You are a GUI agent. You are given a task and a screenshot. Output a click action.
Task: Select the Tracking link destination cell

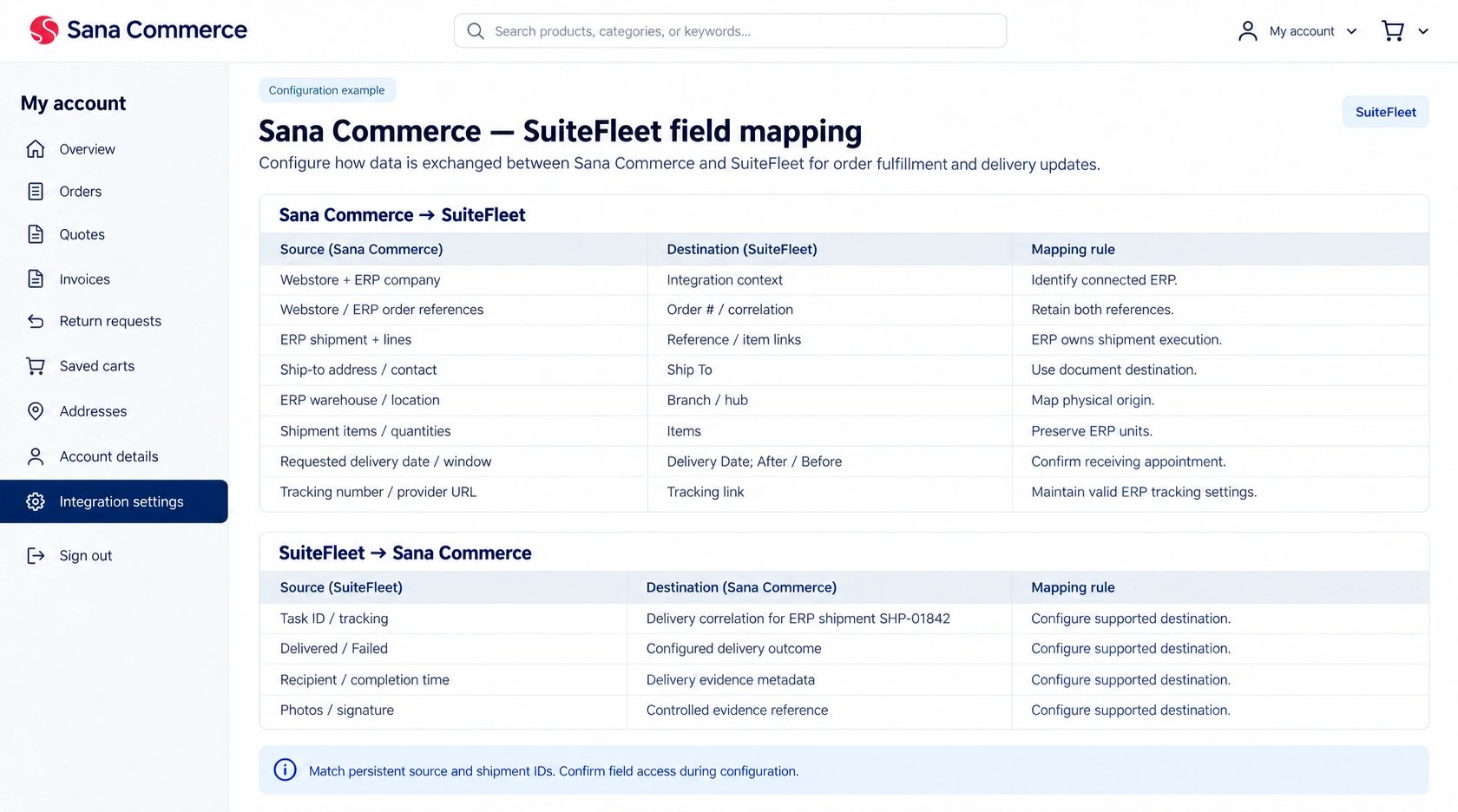click(x=830, y=492)
